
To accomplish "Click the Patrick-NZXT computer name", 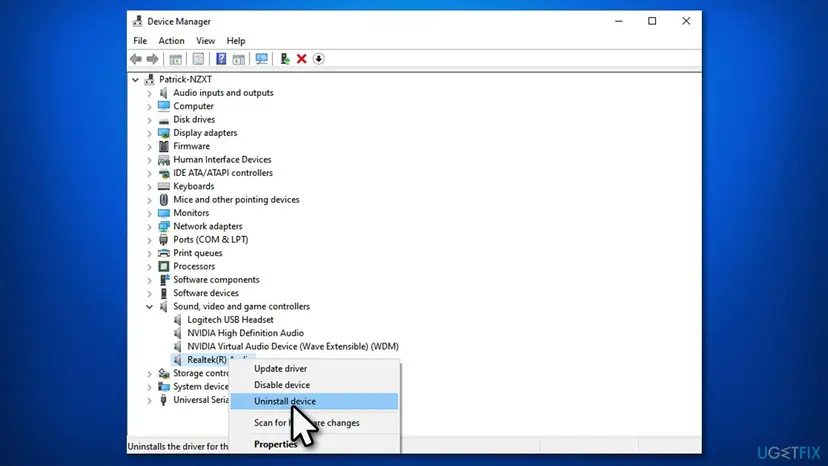I will click(x=185, y=80).
